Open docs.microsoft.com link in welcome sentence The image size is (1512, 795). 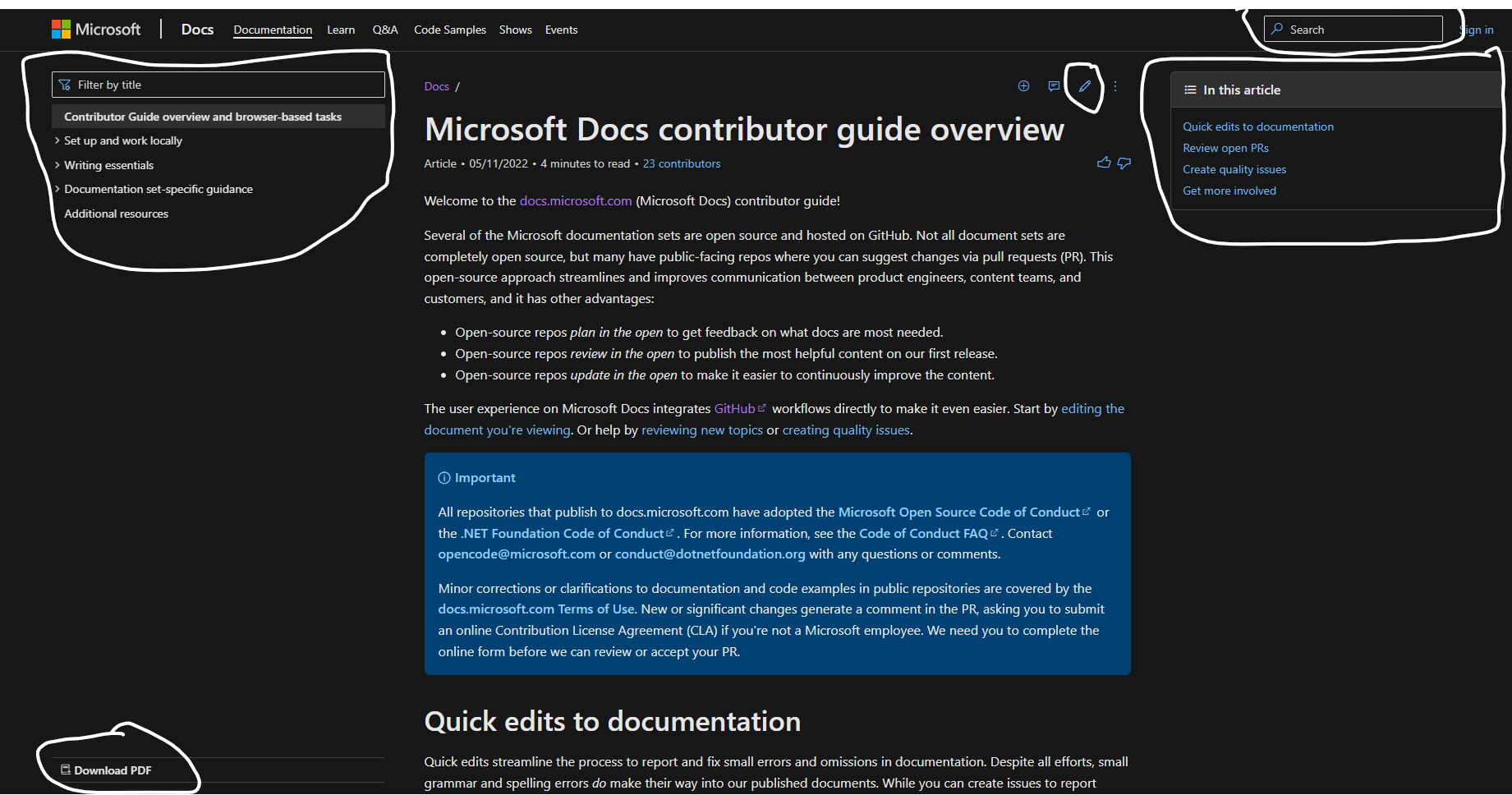(576, 200)
